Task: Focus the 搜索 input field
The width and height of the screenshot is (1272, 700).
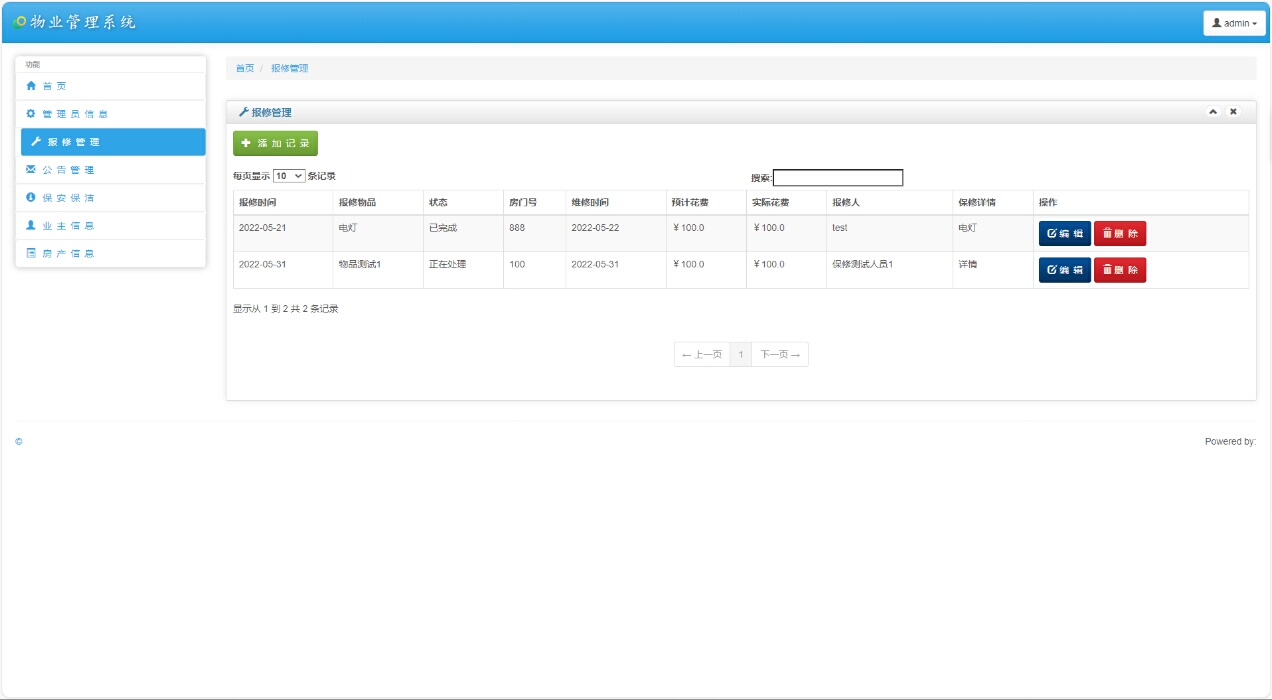Action: pos(838,178)
